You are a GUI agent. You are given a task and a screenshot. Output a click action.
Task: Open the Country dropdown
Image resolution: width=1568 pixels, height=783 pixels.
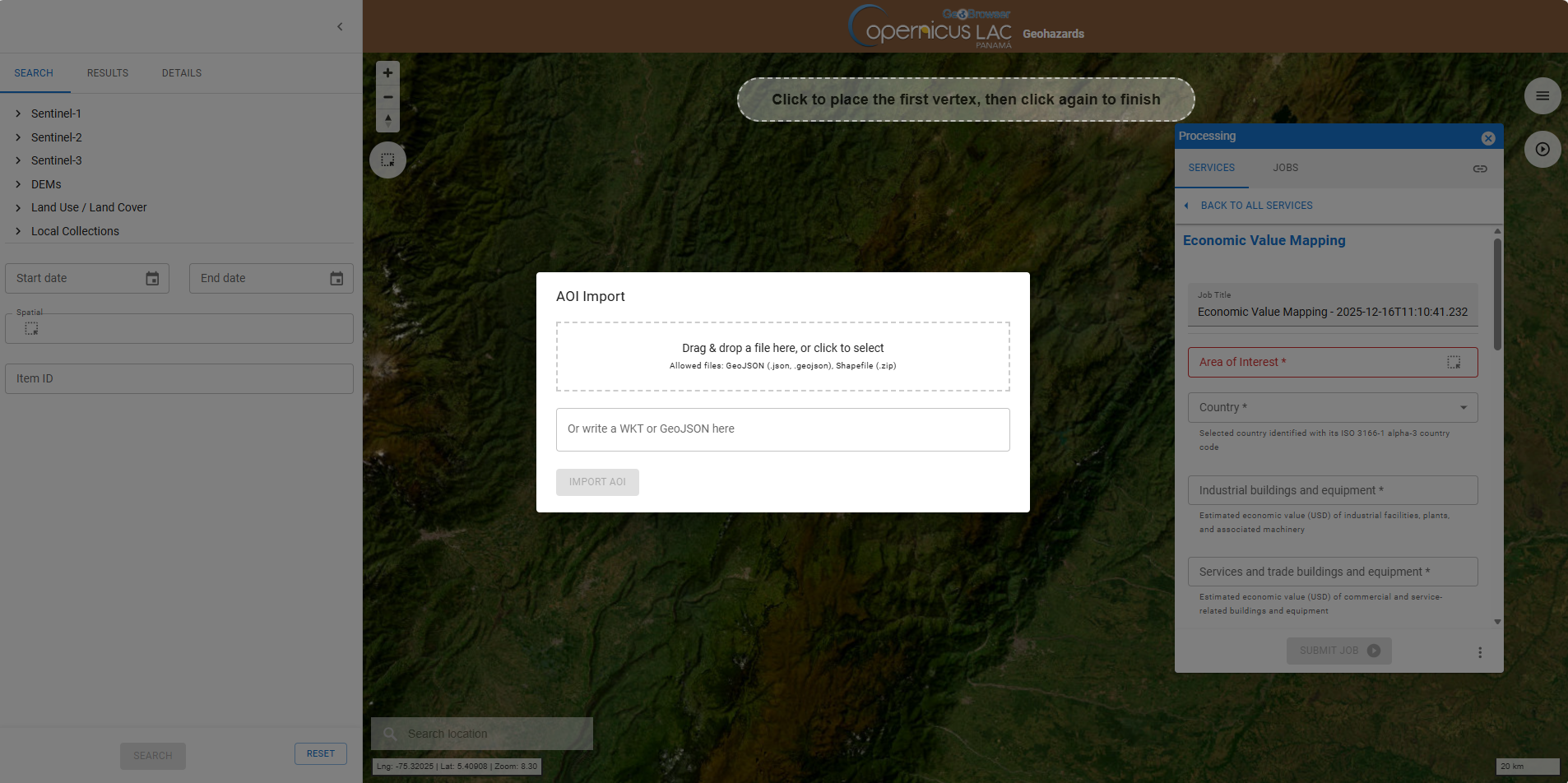[1332, 408]
